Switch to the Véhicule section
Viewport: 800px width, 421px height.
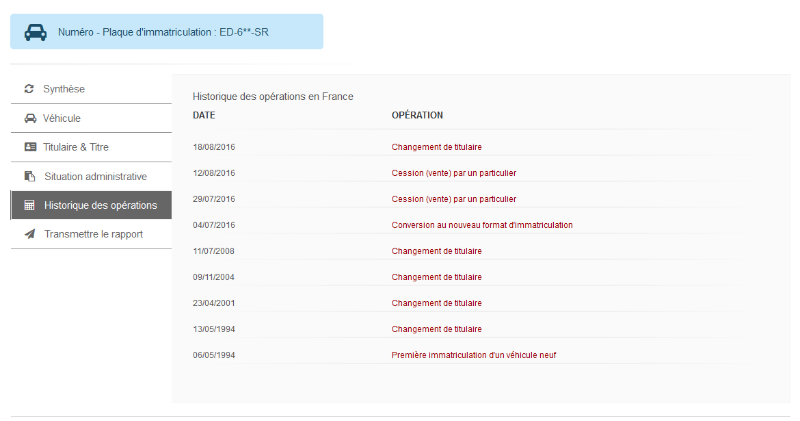click(91, 118)
